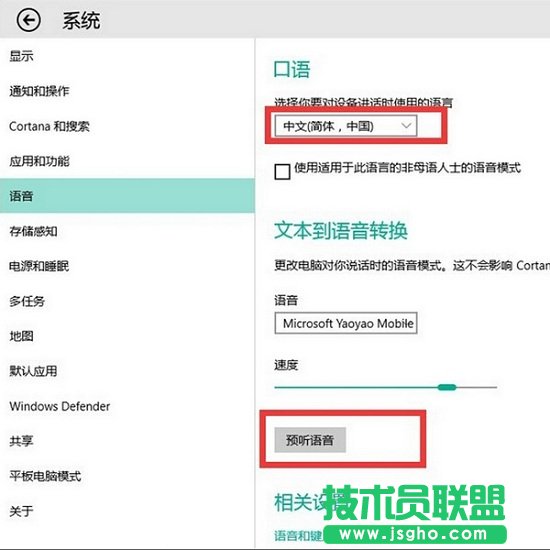This screenshot has height=550, width=550.
Task: Open 平板电脑模式 settings
Action: point(45,476)
